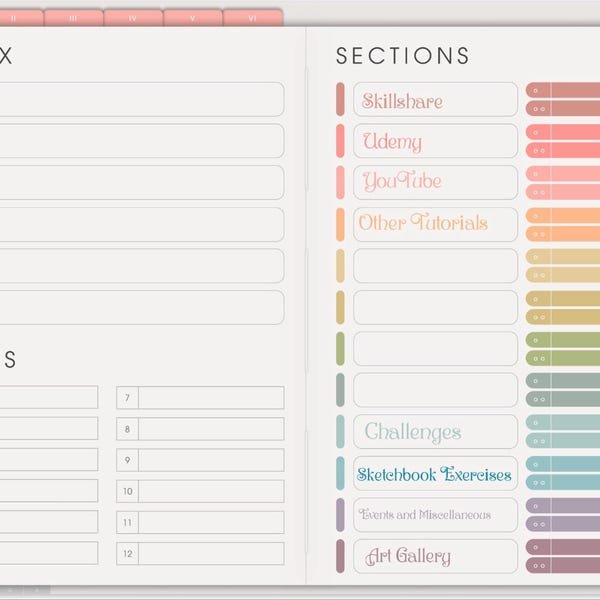Select the text field numbered 9
Image resolution: width=600 pixels, height=600 pixels.
(x=211, y=460)
